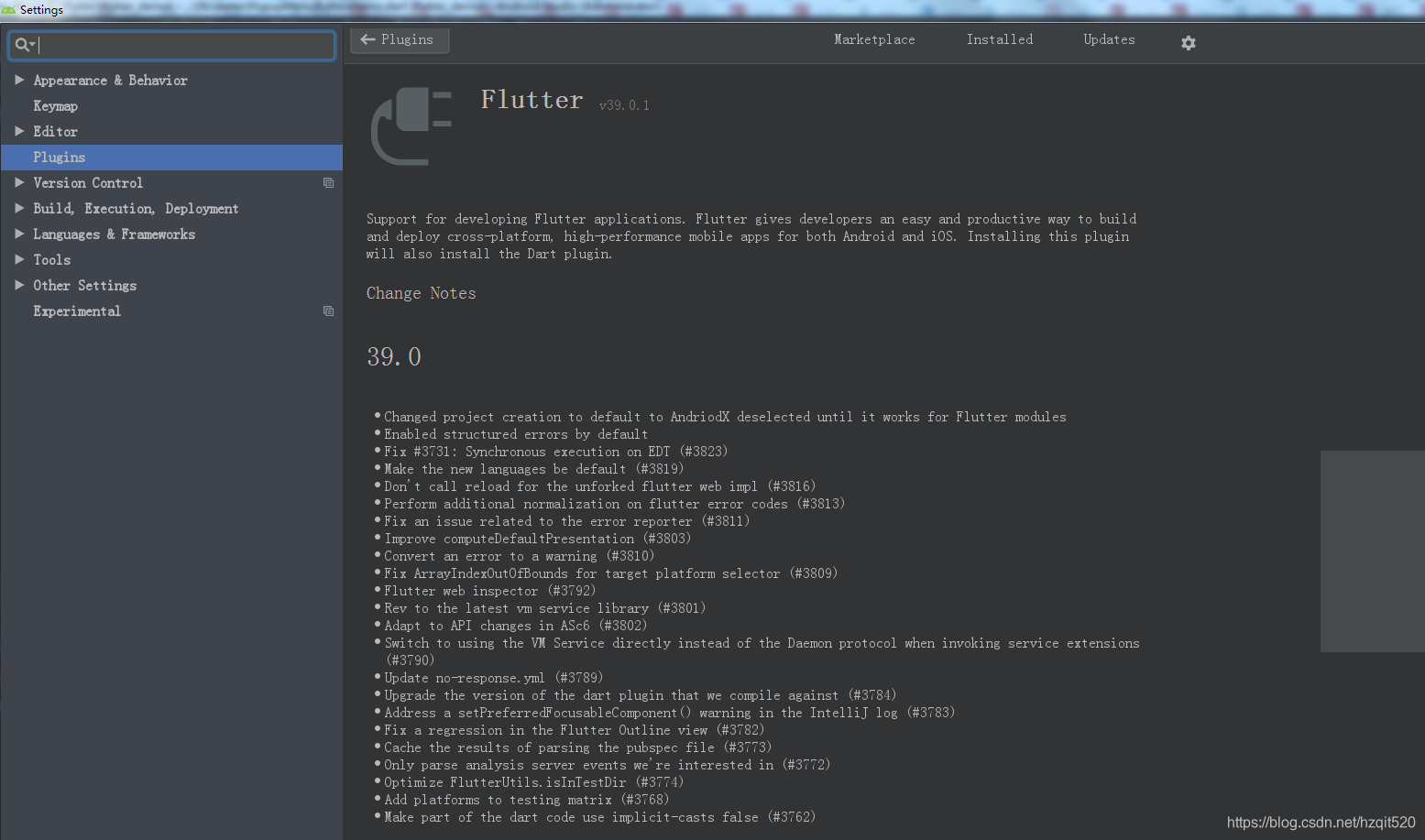This screenshot has height=840, width=1425.
Task: Click 'Convert an error to a warning' note
Action: pyautogui.click(x=519, y=556)
